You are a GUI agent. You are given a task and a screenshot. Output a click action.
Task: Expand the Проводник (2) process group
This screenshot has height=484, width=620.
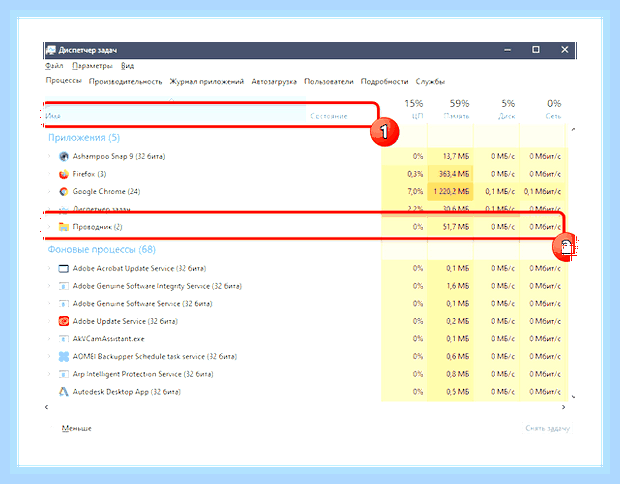click(49, 227)
